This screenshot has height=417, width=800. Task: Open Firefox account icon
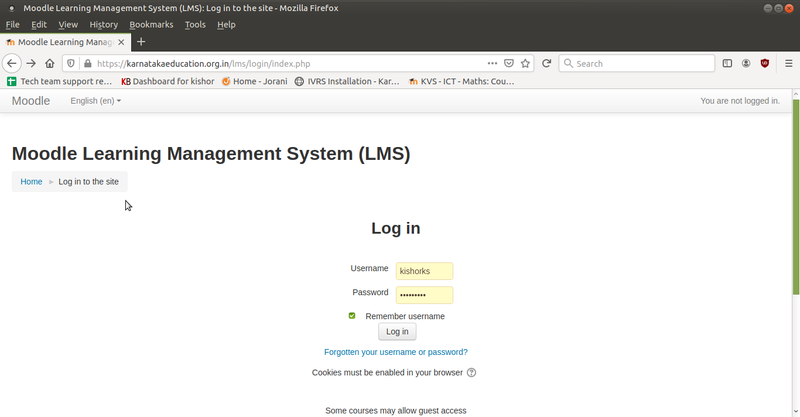coord(746,63)
